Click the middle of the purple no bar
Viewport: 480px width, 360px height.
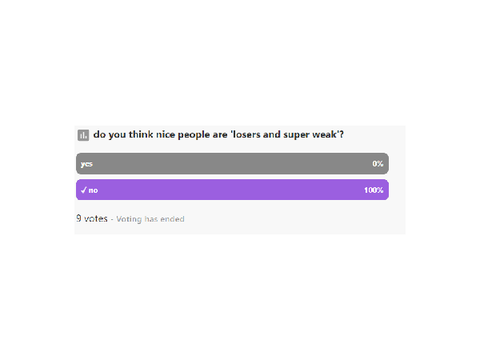point(232,190)
